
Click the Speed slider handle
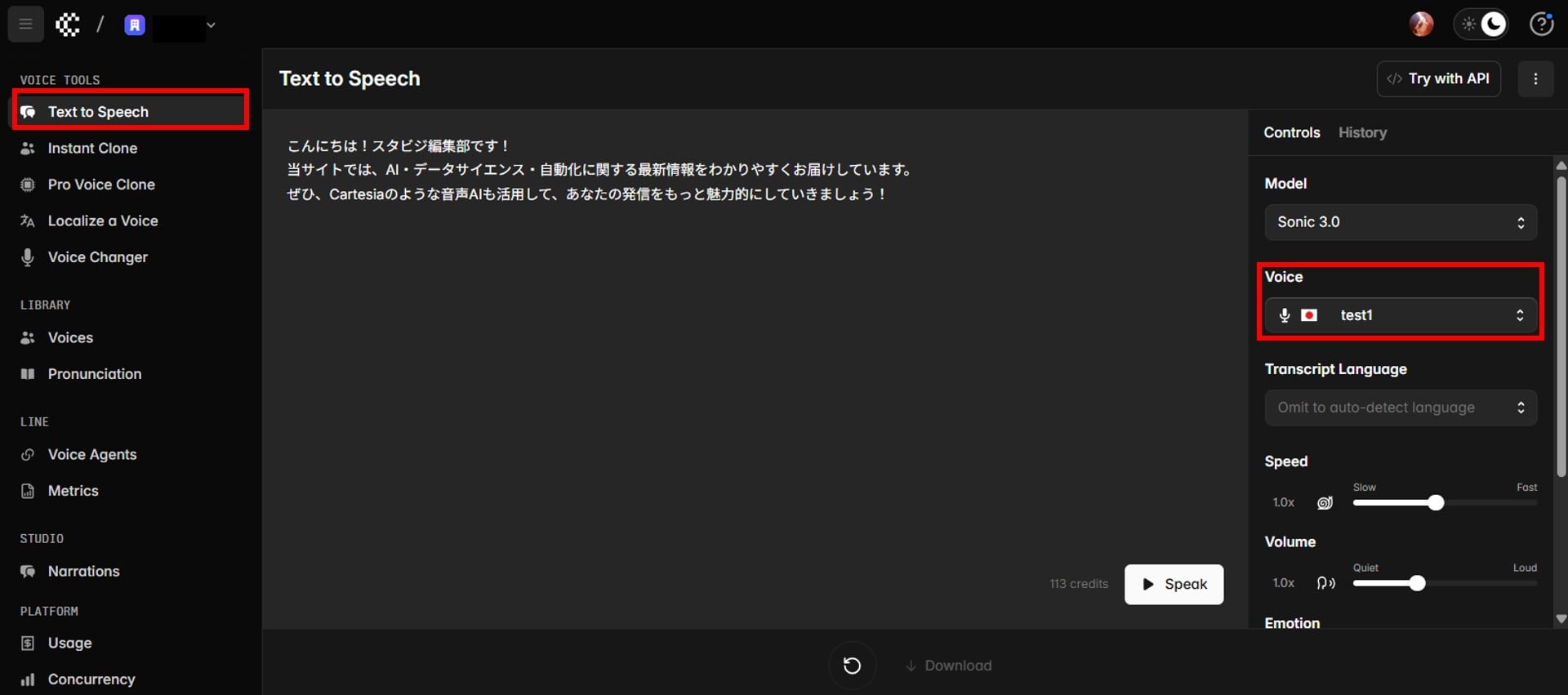point(1436,503)
